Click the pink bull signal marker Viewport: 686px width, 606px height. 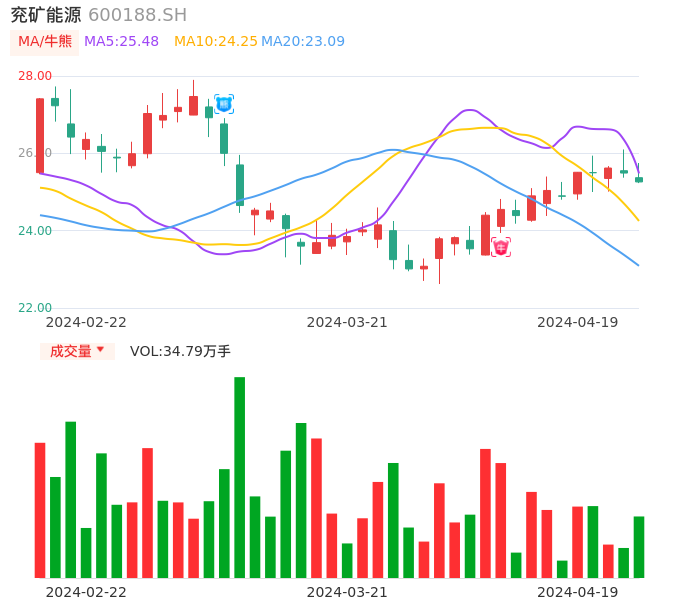[501, 247]
